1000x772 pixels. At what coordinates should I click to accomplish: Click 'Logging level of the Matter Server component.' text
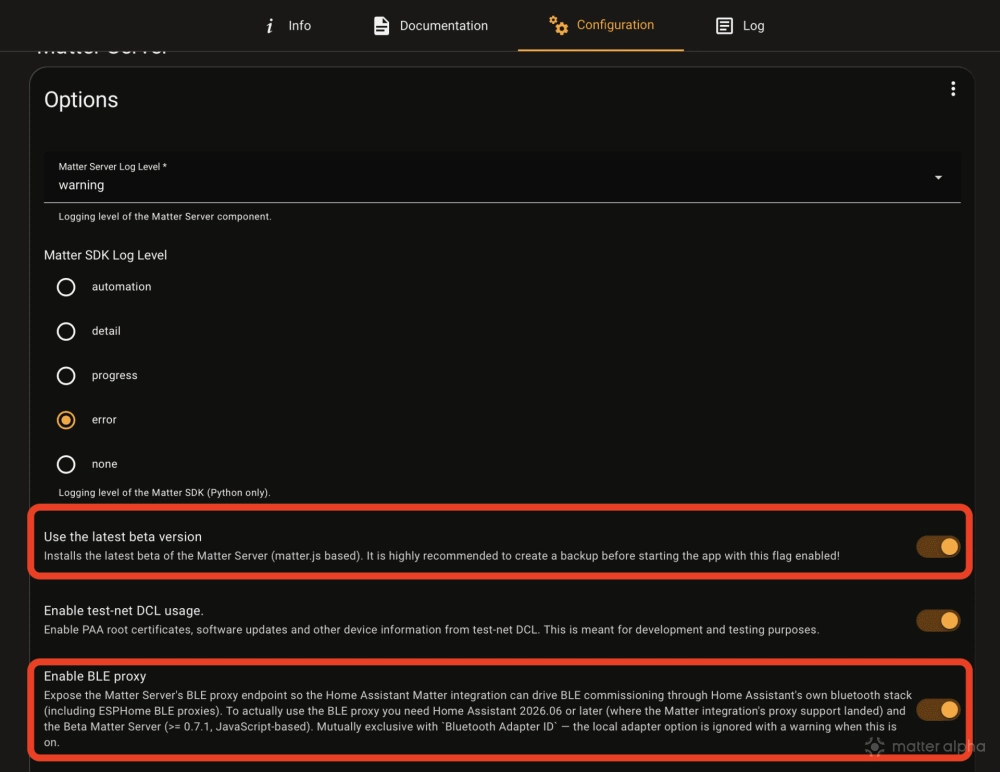click(165, 216)
